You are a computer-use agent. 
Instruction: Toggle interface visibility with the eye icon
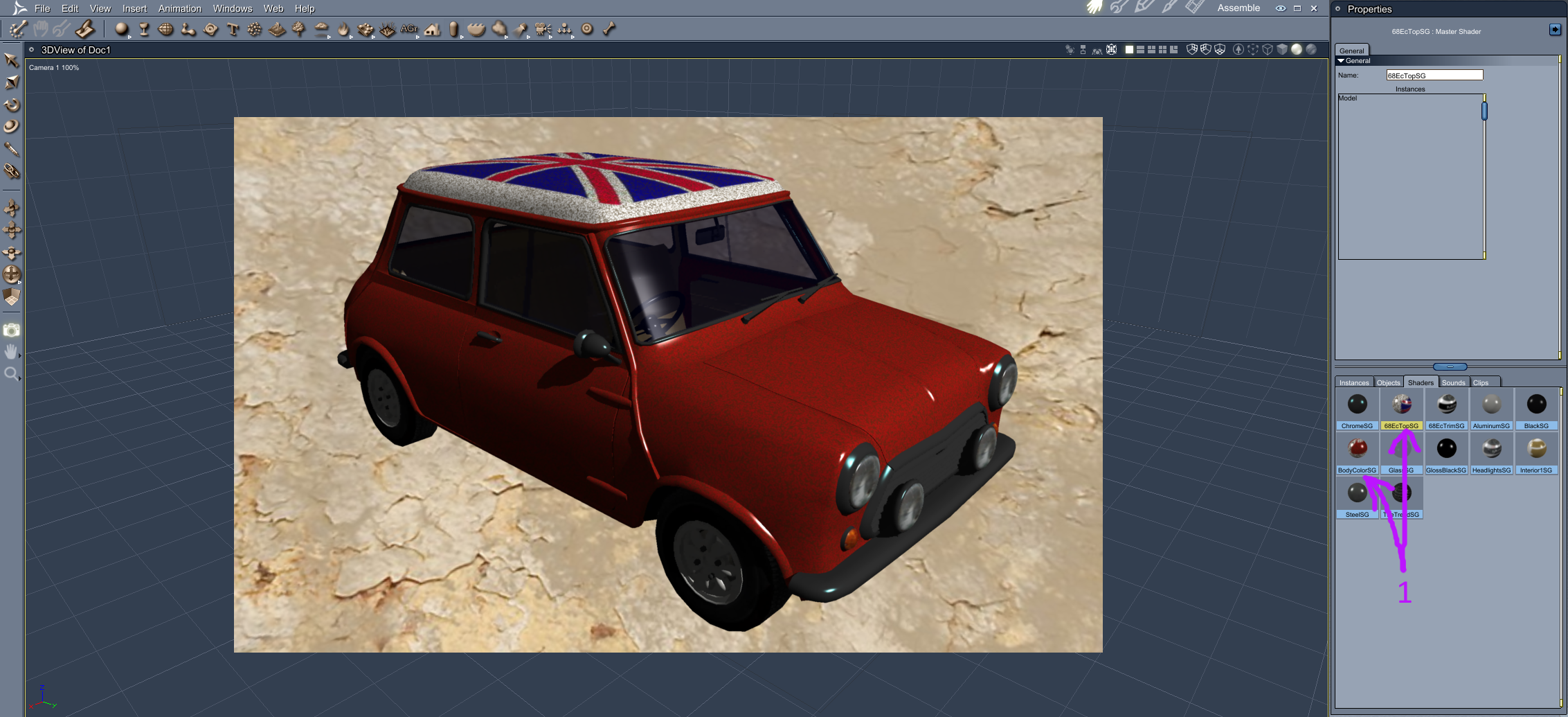[1281, 8]
